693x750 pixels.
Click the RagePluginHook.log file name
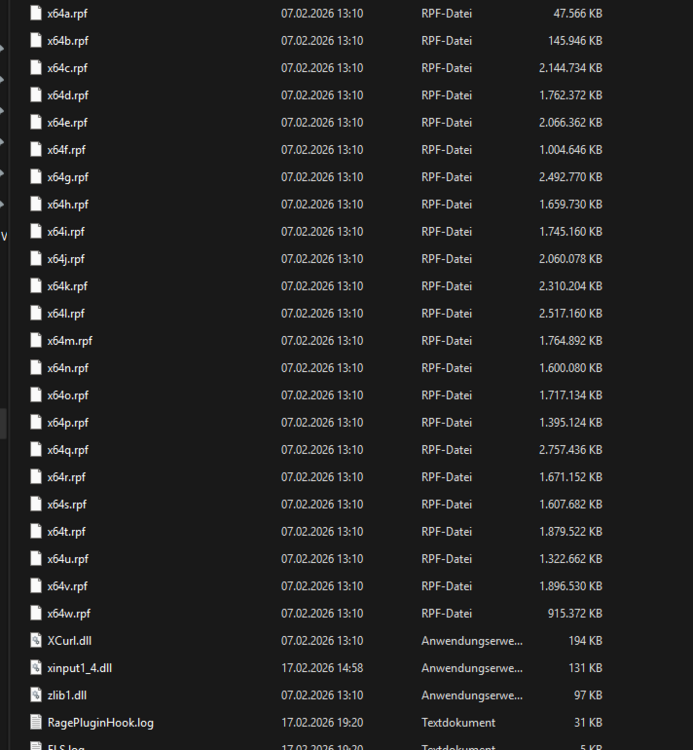(x=100, y=722)
